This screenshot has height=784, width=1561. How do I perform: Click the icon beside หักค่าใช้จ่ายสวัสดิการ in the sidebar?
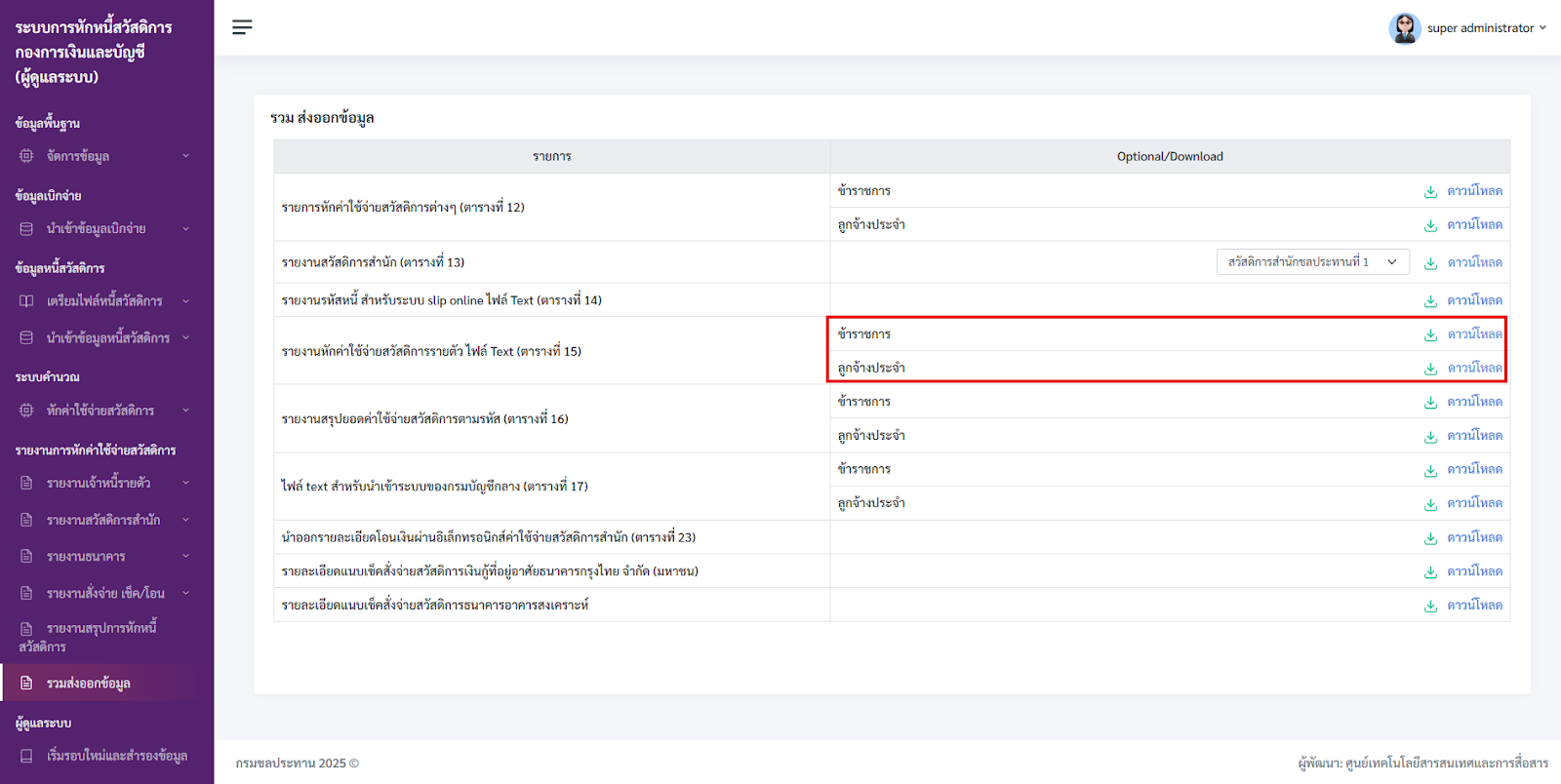26,411
